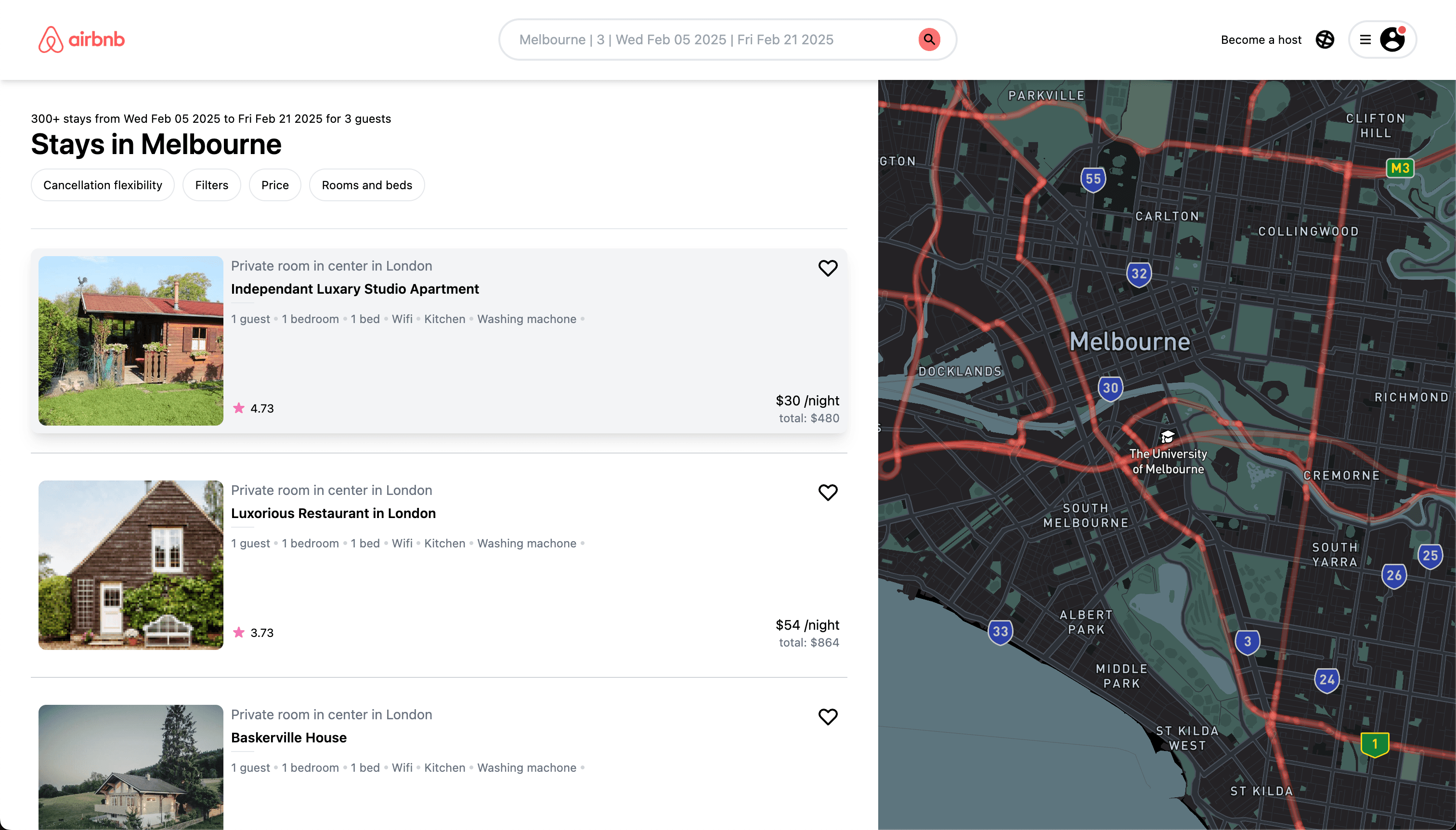The image size is (1456, 830).
Task: Click the green route 1 shield
Action: [x=1374, y=744]
